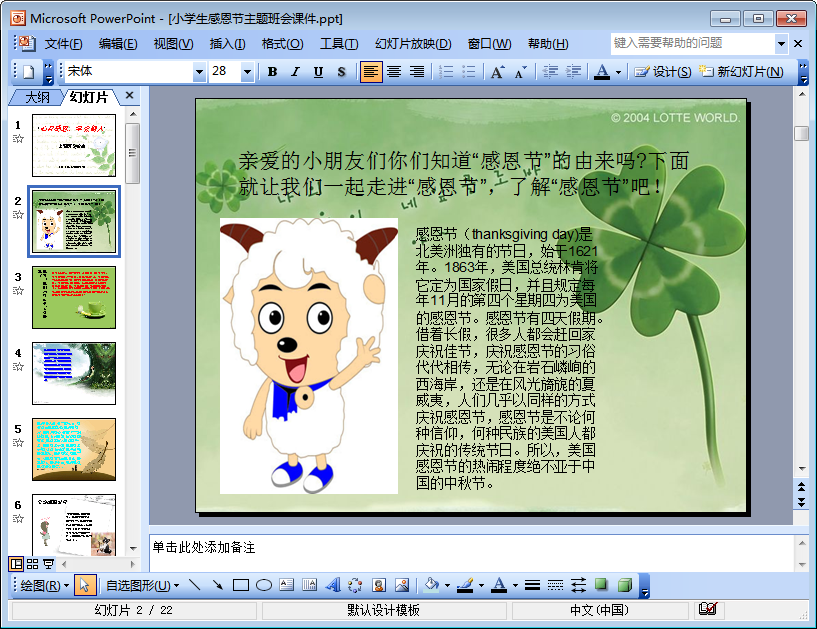The image size is (817, 629).
Task: Open the drawing toolbar font color arrow
Action: pos(515,585)
